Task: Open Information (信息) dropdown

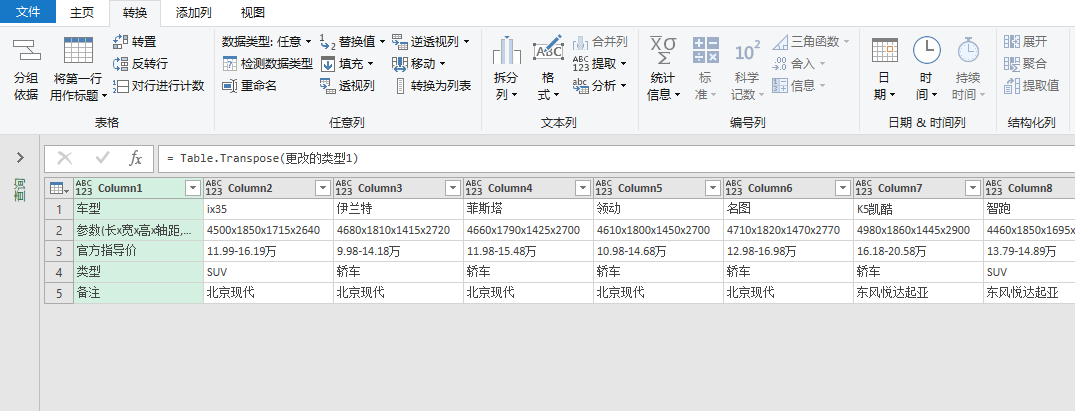Action: pyautogui.click(x=799, y=86)
